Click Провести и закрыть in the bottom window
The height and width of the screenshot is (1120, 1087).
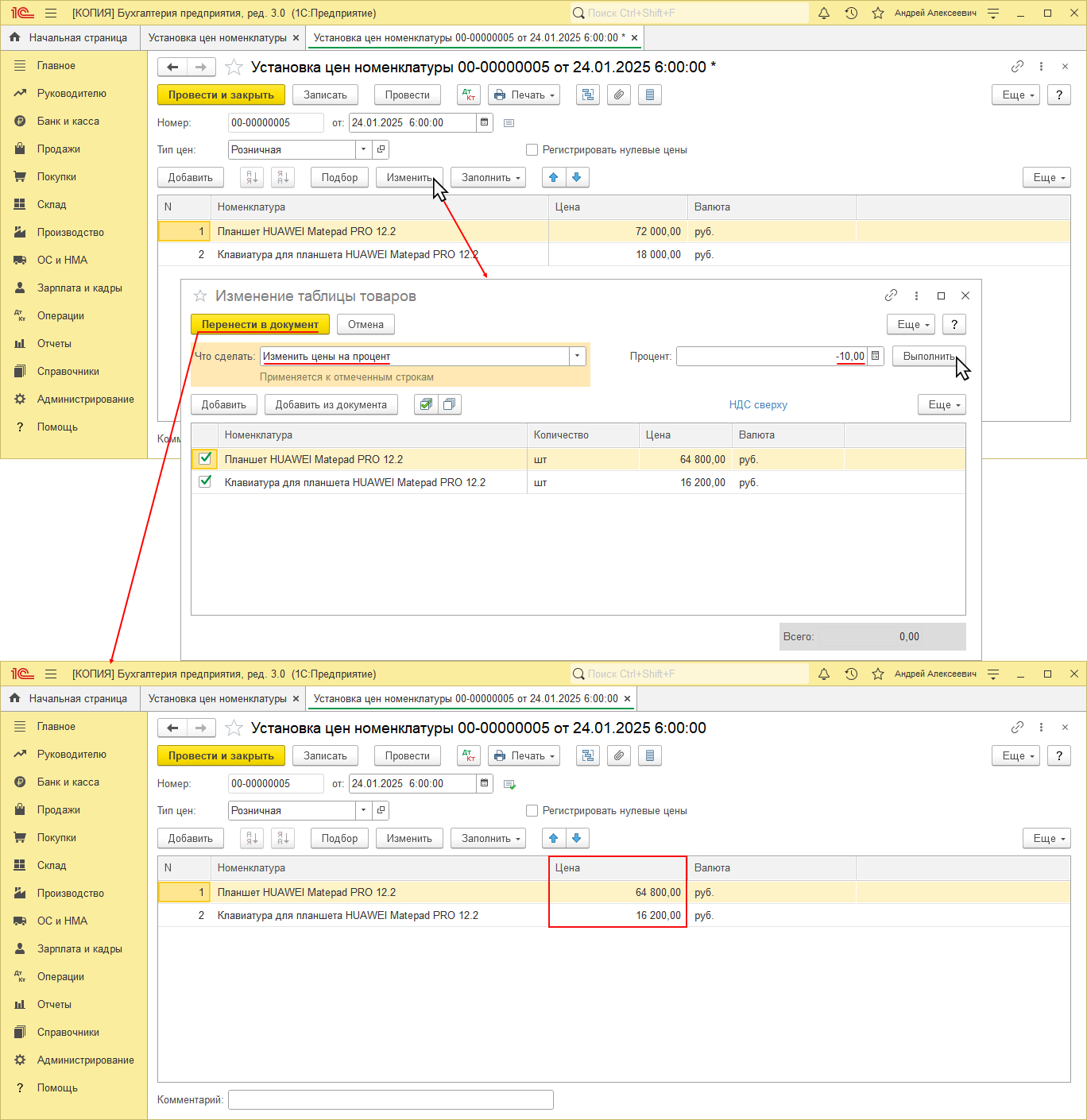click(221, 755)
